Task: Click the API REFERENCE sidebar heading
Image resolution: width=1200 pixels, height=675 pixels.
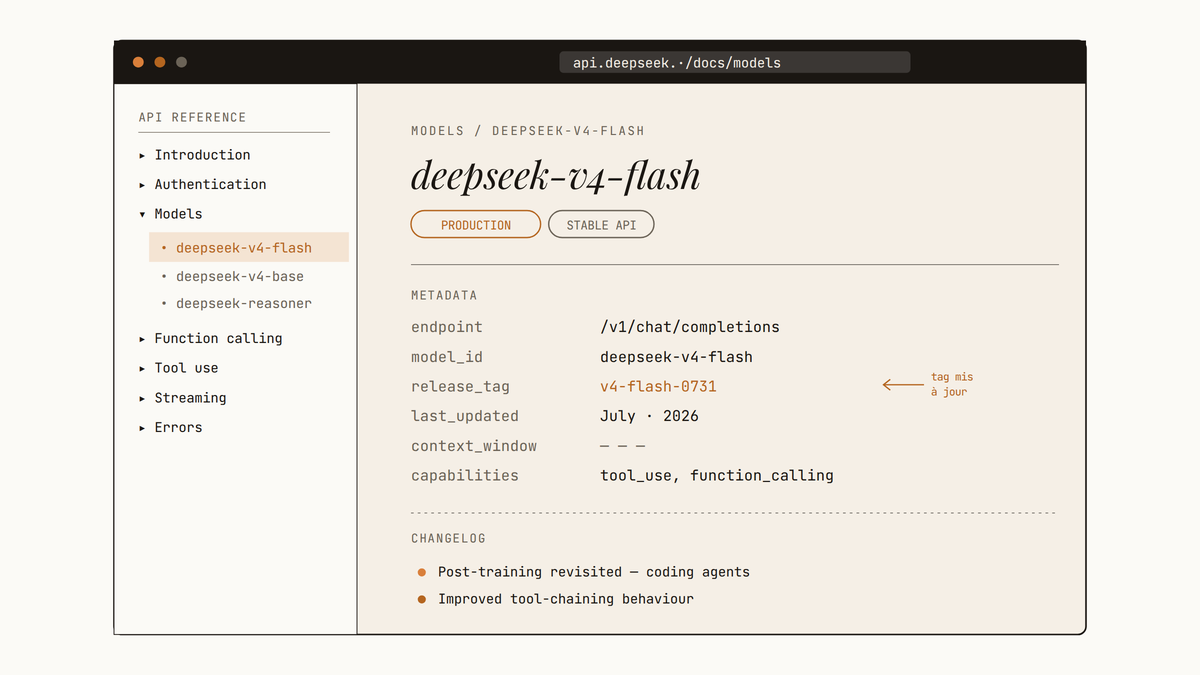Action: (192, 117)
